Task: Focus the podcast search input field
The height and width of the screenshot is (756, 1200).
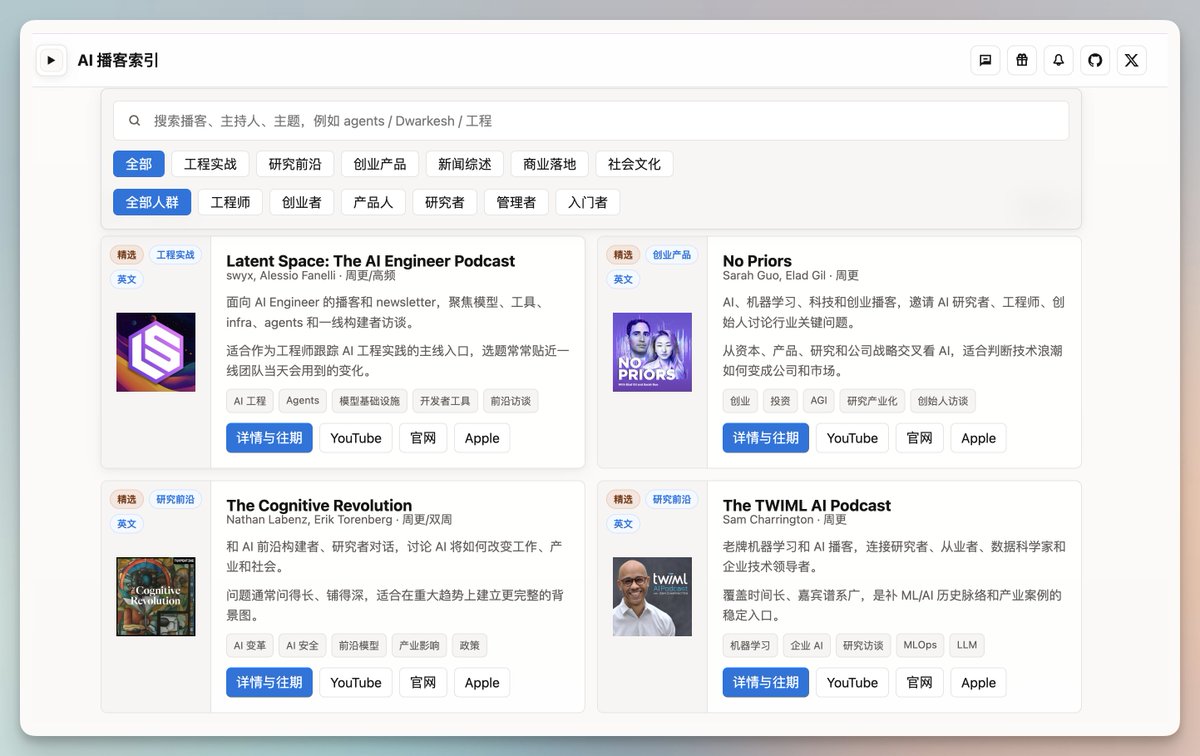Action: pos(591,121)
